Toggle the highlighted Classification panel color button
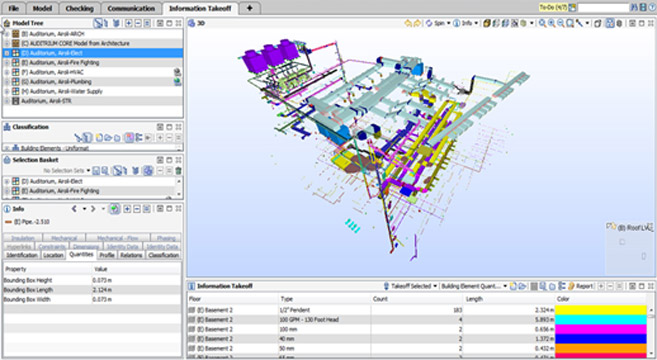 pos(129,137)
